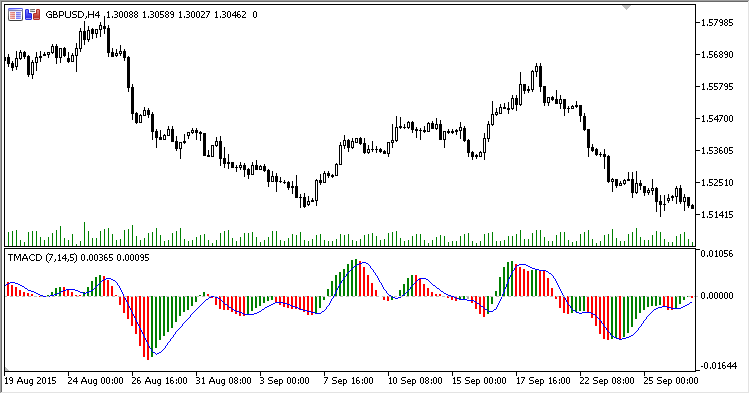Viewport: 750px width, 394px height.
Task: Click the OHLC value 1.30462
Action: 230,15
